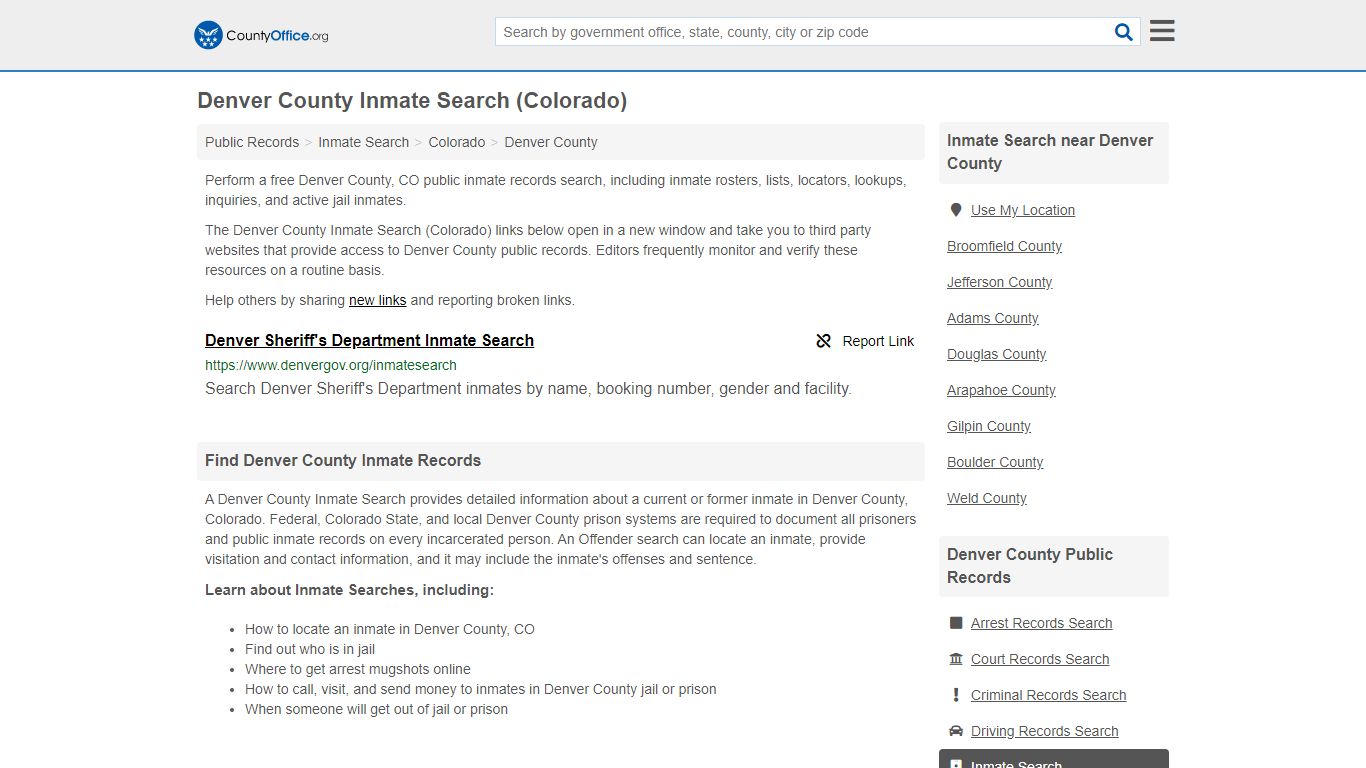Go to the Inmate Search breadcrumb
Screen dimensions: 1366x768
(x=363, y=142)
